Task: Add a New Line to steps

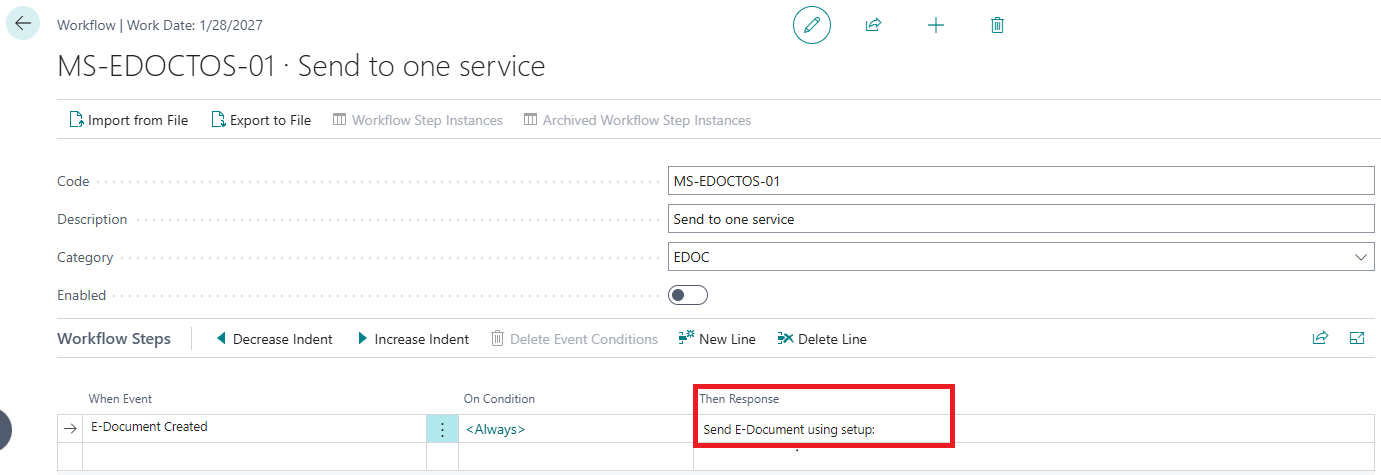Action: pyautogui.click(x=717, y=339)
